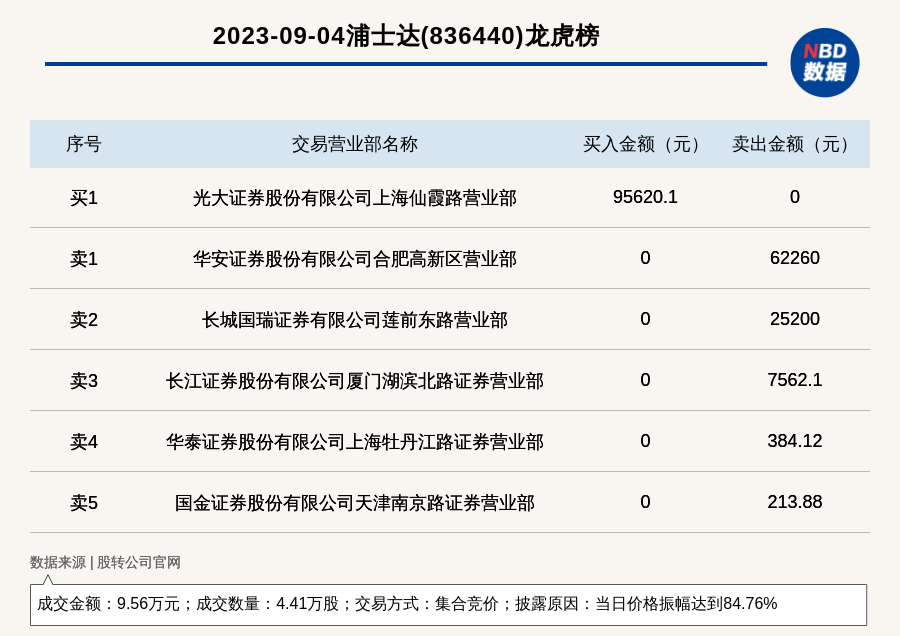This screenshot has width=900, height=636.
Task: Click the 成交金额：9.56万元 text
Action: [x=108, y=604]
